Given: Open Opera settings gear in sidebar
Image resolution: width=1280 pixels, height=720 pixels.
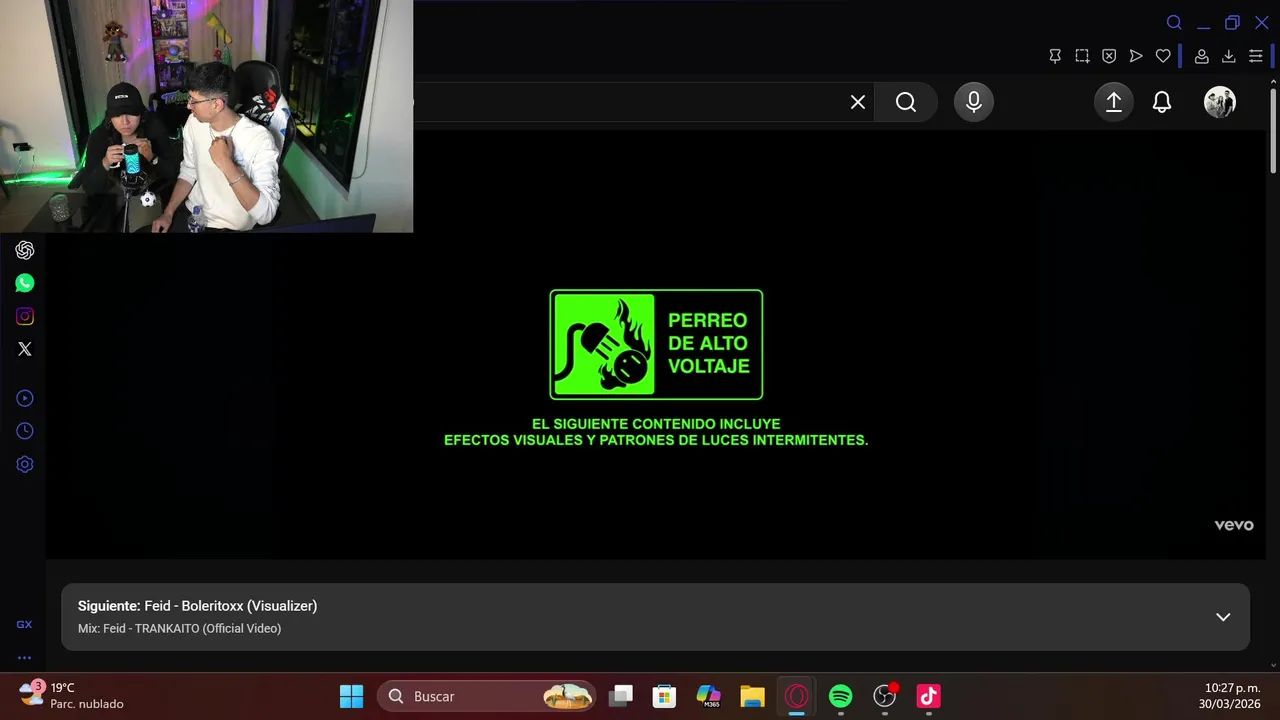Looking at the screenshot, I should point(25,464).
